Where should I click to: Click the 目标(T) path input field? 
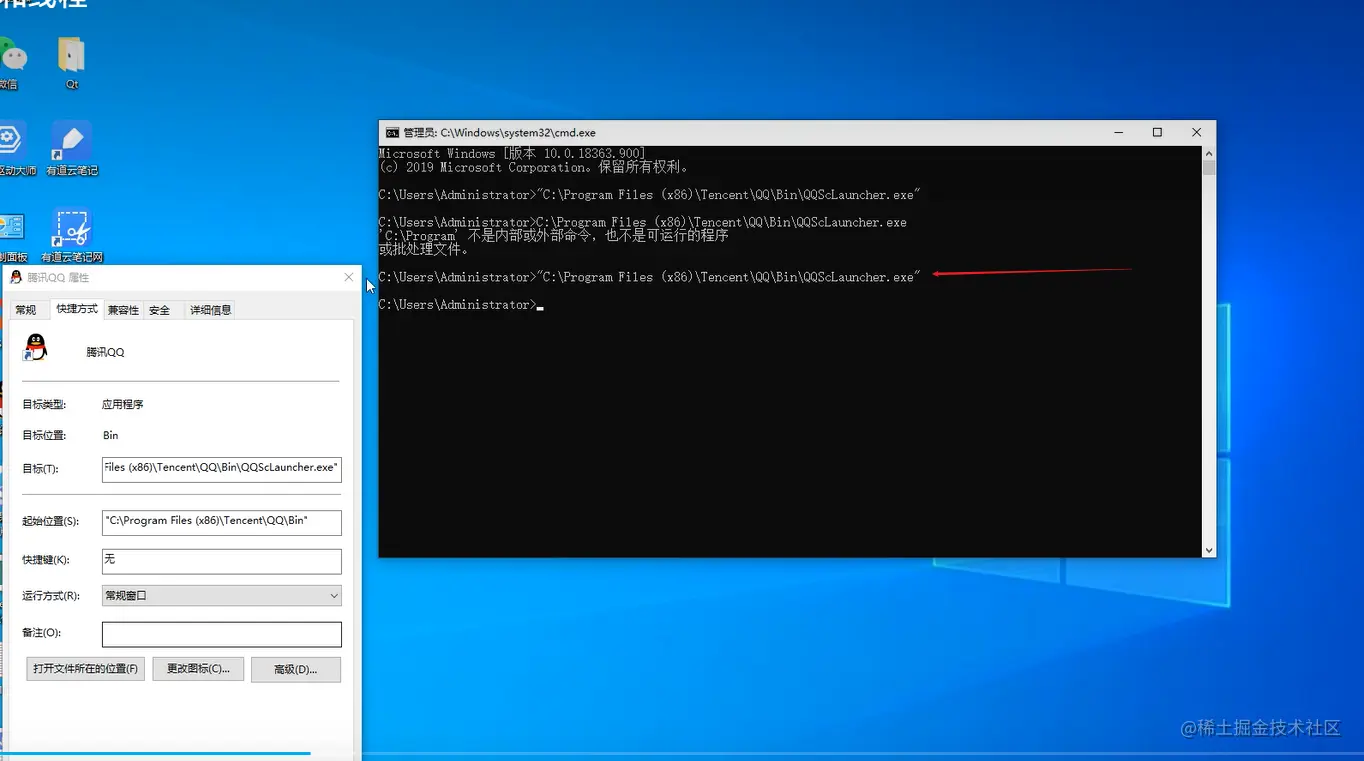(x=222, y=469)
